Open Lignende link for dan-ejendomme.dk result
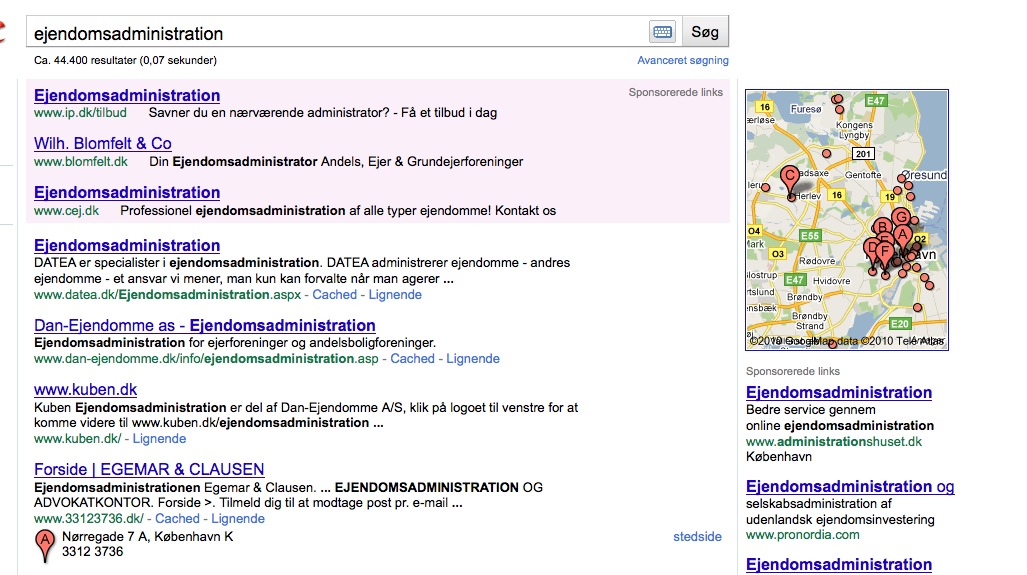The image size is (1027, 575). coord(473,359)
